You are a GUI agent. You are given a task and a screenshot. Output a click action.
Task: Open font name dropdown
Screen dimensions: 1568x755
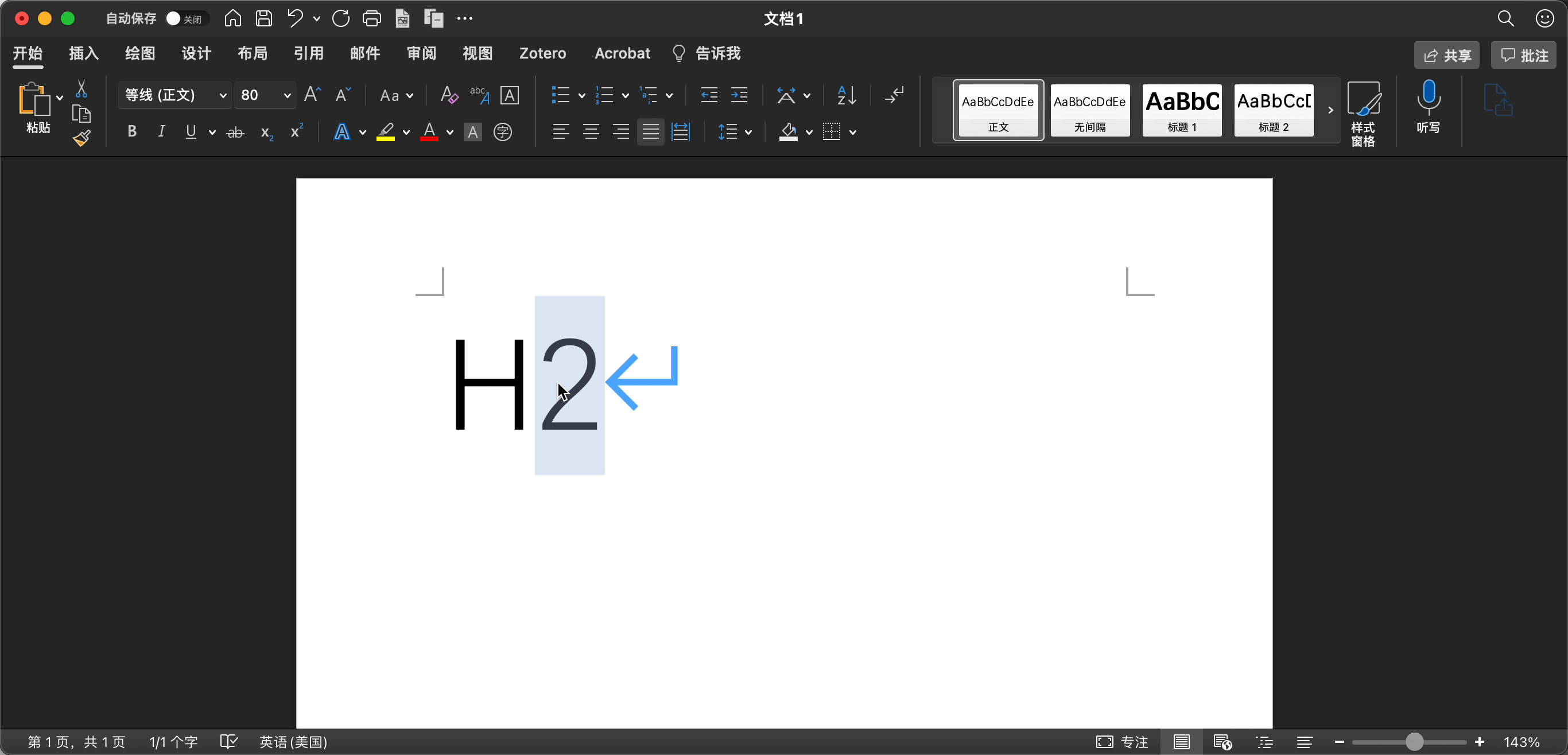223,95
